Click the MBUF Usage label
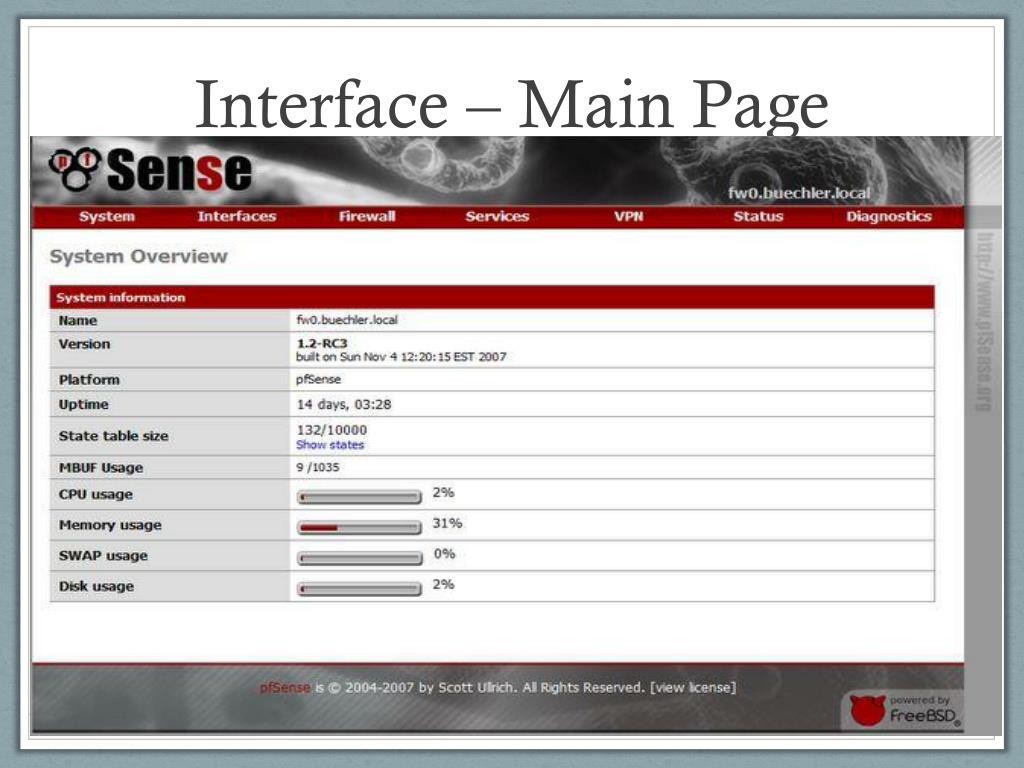Image resolution: width=1024 pixels, height=768 pixels. coord(101,468)
